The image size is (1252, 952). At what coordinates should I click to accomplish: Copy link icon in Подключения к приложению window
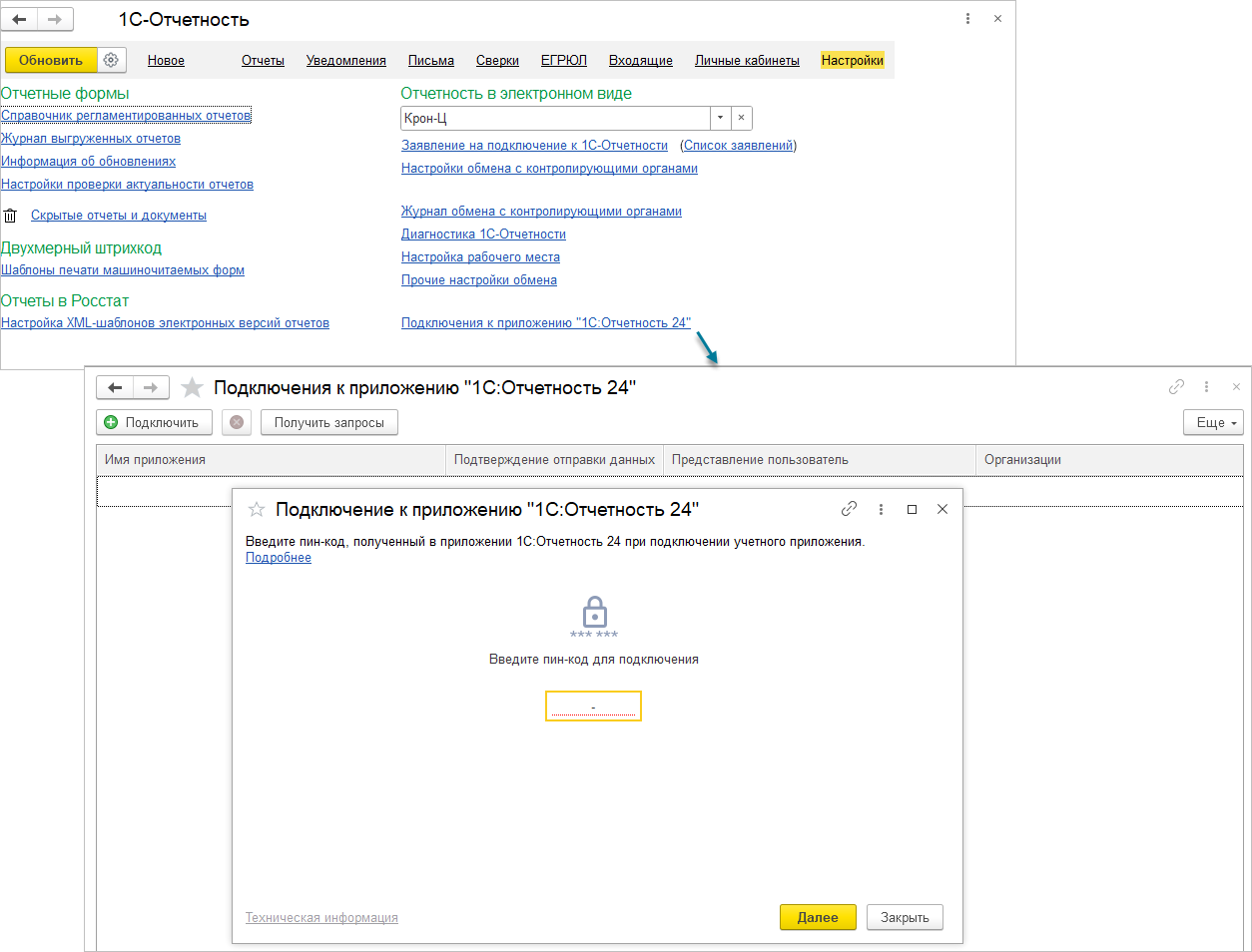(x=1177, y=387)
